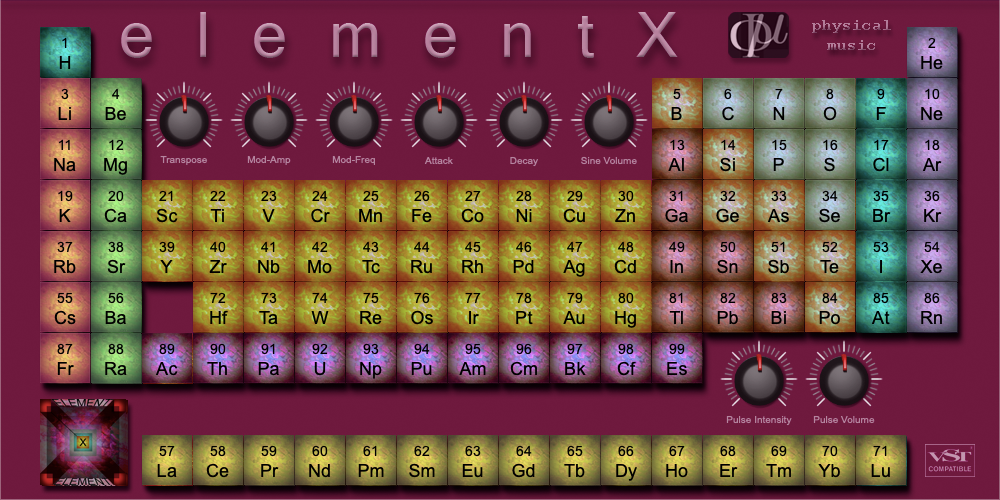Select the Gadolinium (Gd) tile

[524, 460]
